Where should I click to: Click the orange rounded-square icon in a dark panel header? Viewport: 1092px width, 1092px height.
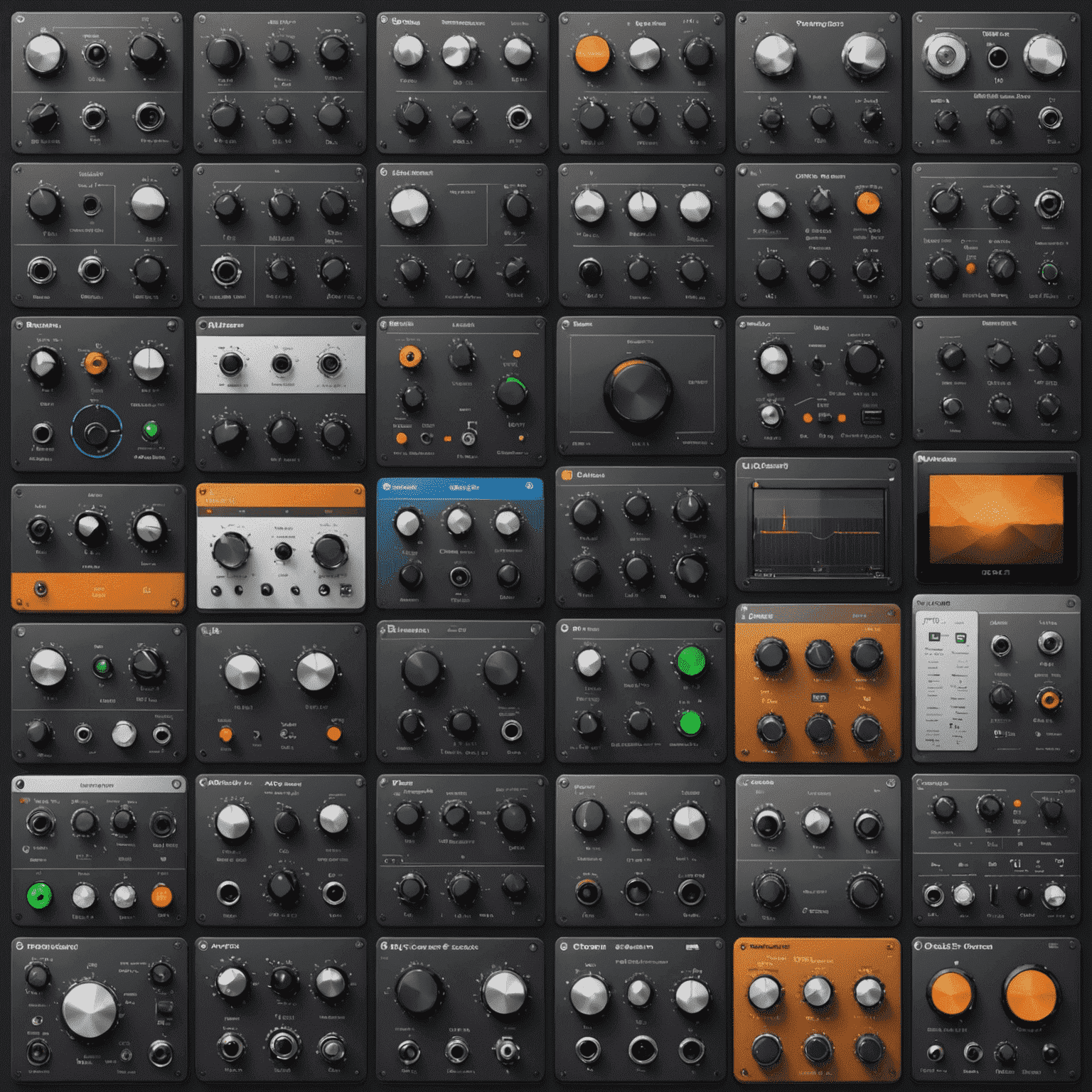tap(567, 475)
